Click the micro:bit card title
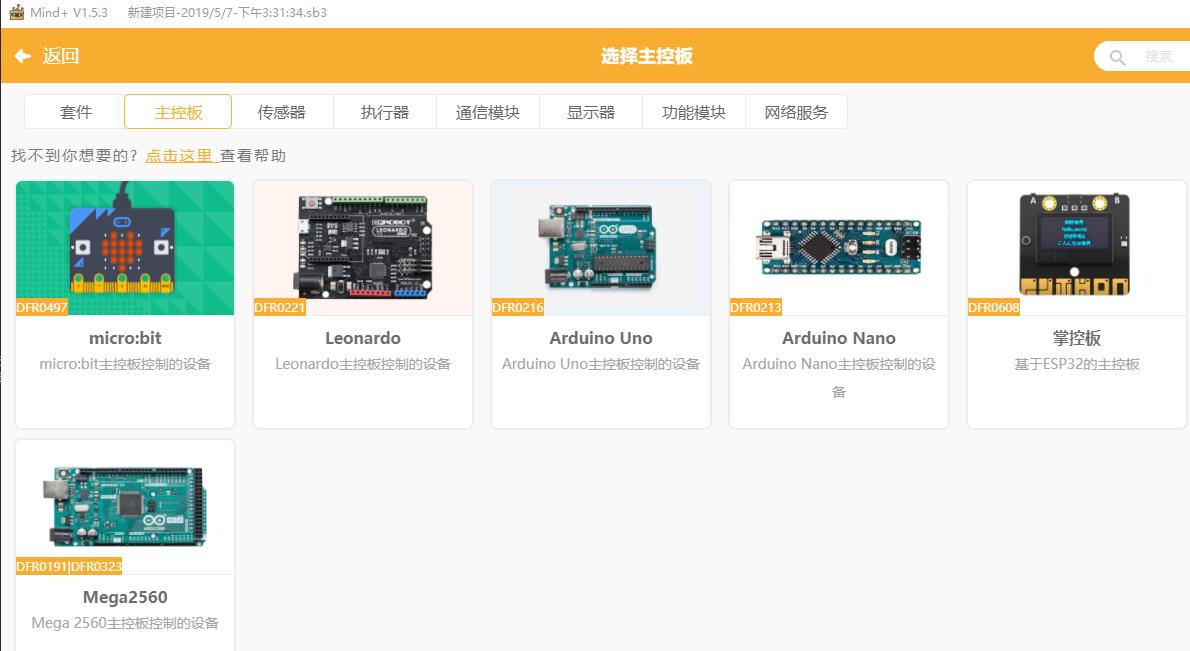This screenshot has width=1190, height=651. pyautogui.click(x=125, y=338)
